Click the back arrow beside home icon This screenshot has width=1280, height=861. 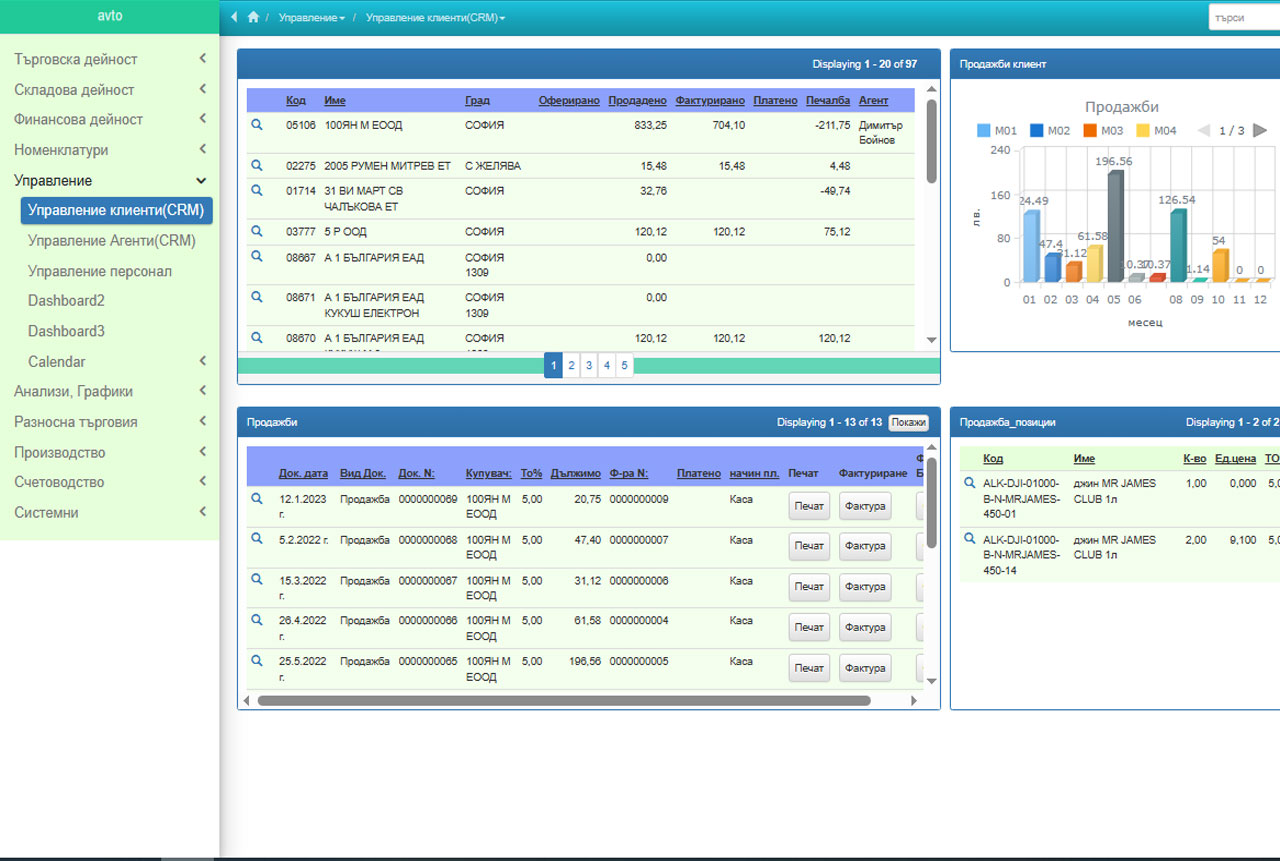(234, 17)
